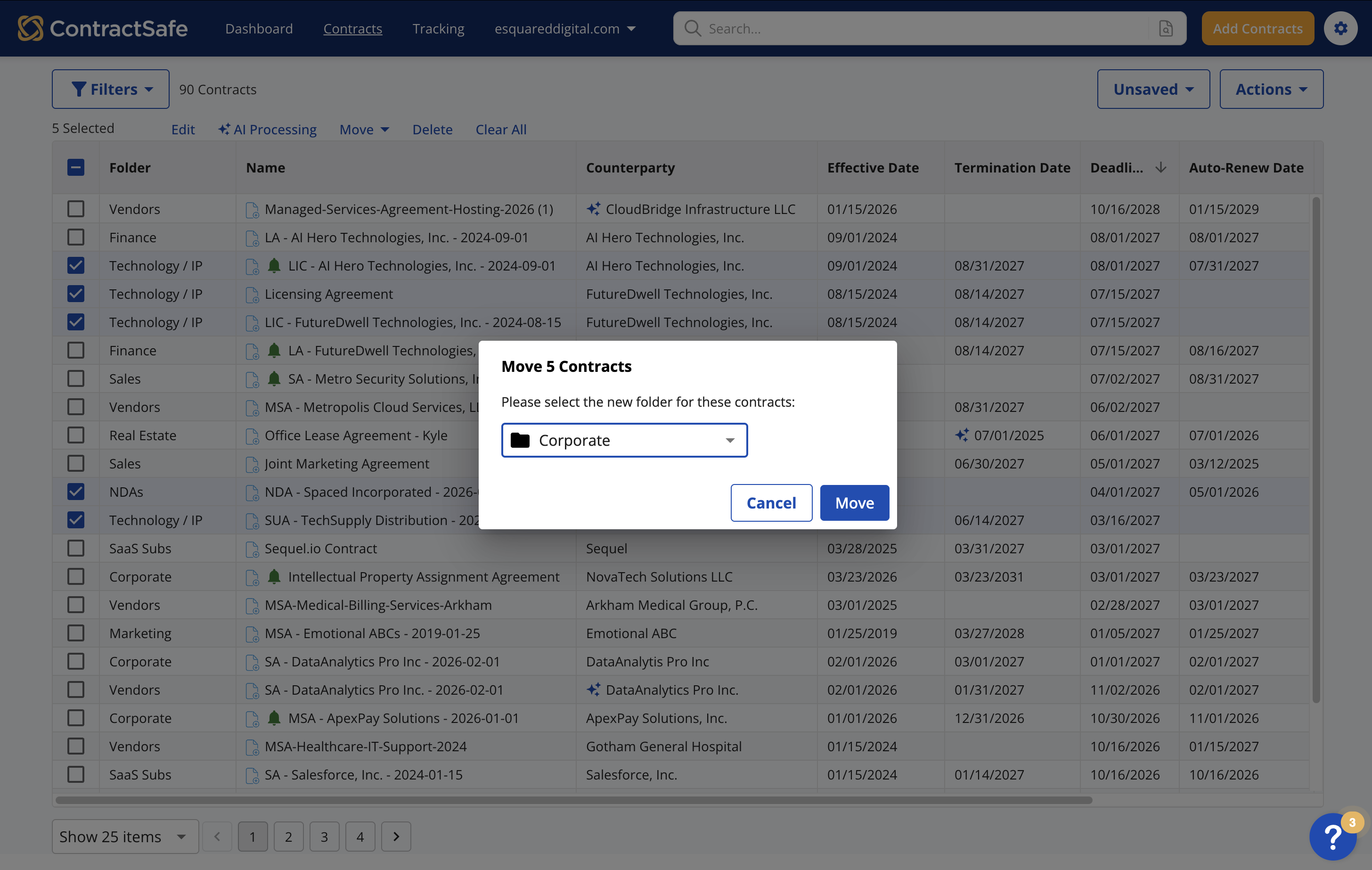Image resolution: width=1372 pixels, height=870 pixels.
Task: Open the Dashboard nav item
Action: (259, 28)
